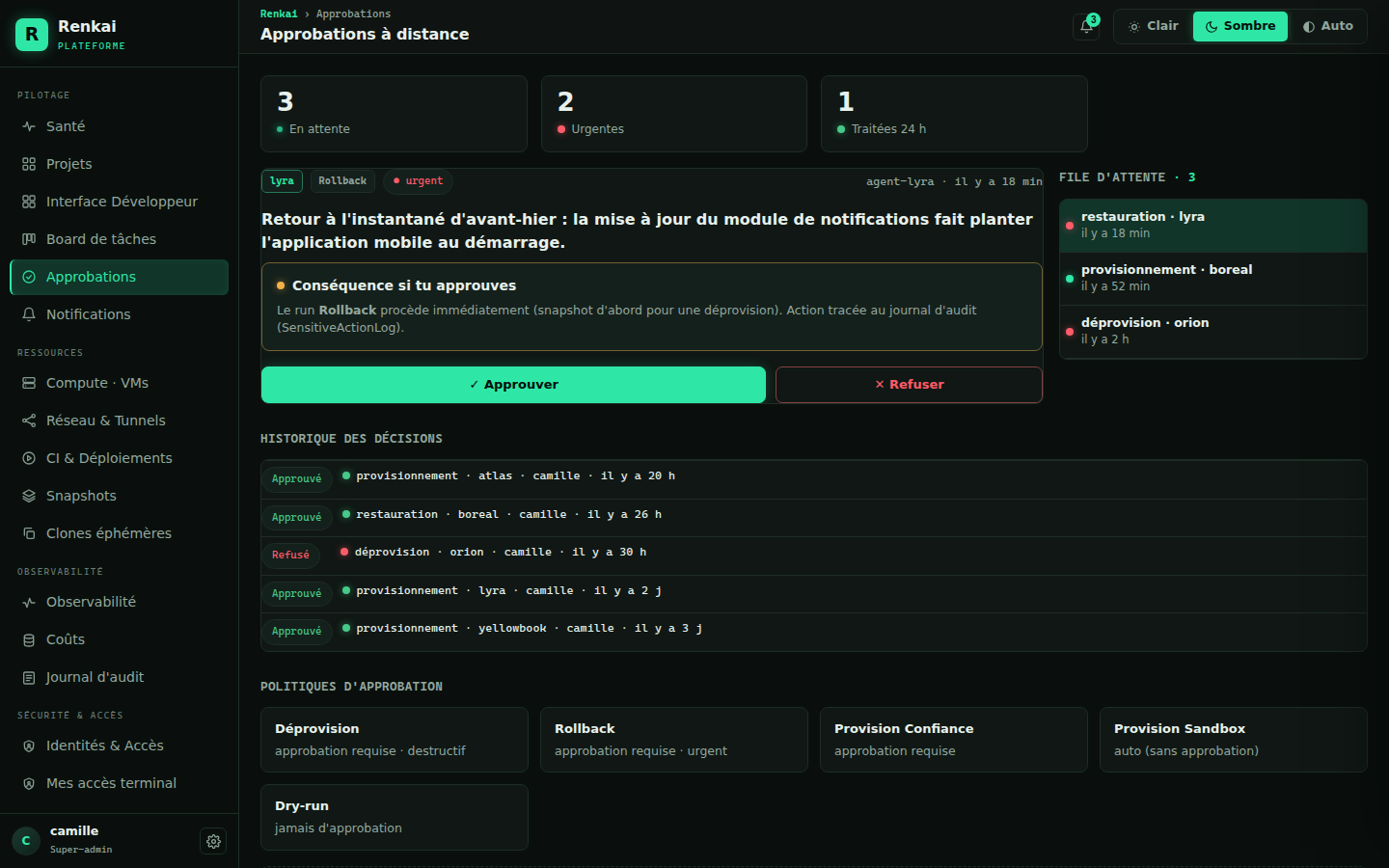Select déprovision · orion in queue
1389x868 pixels.
tap(1213, 332)
